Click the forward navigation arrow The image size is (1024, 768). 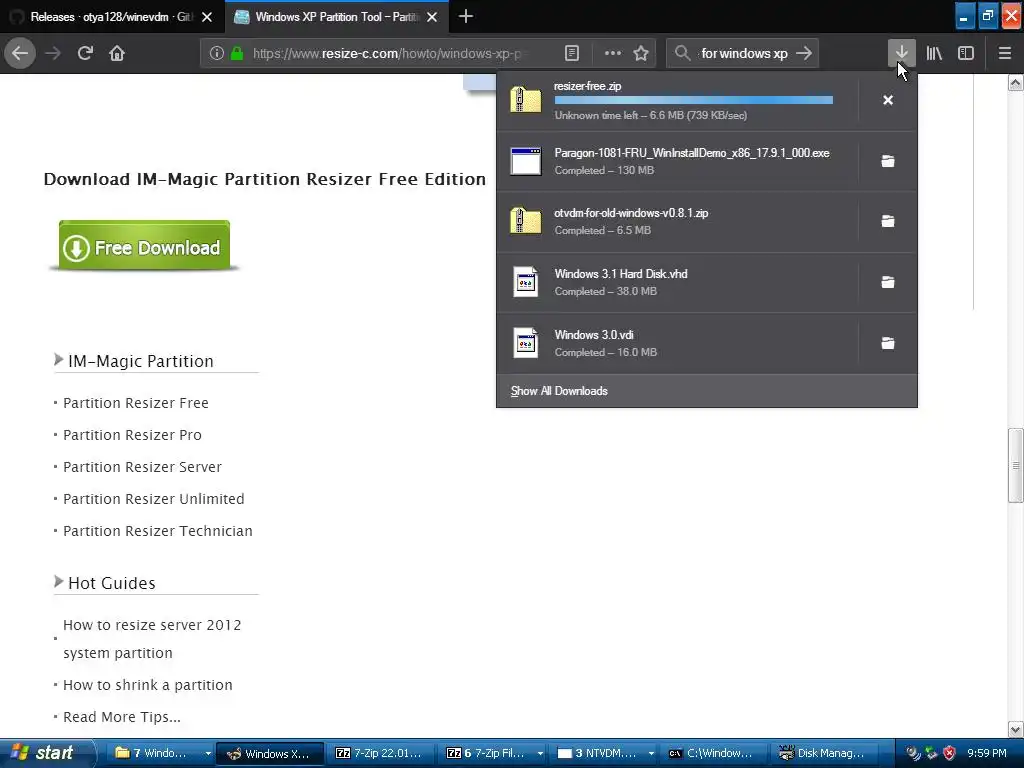54,53
